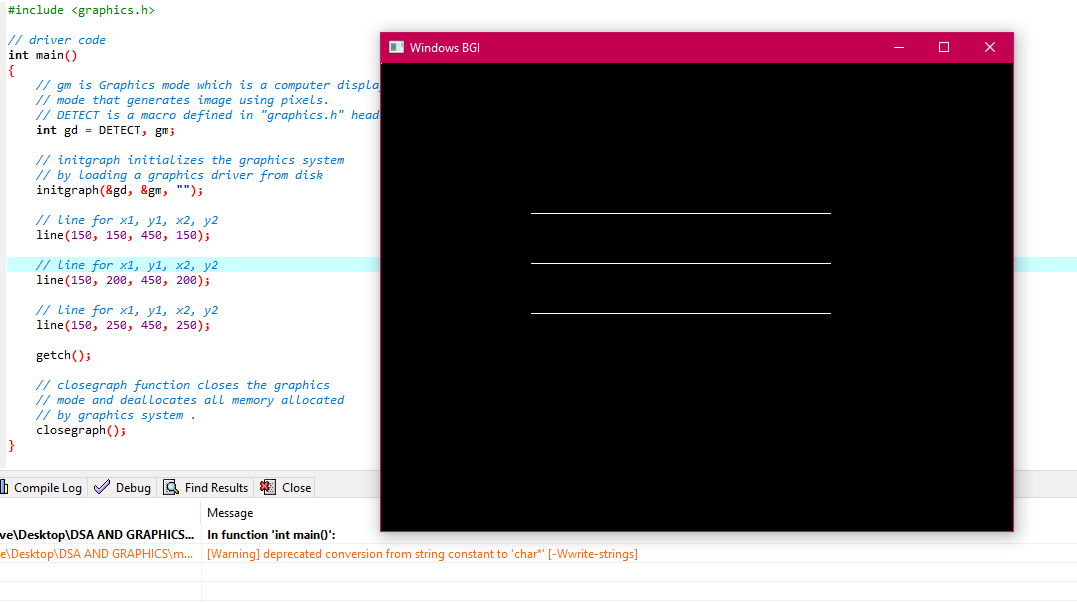
Task: Open the Find Results tab
Action: 212,487
